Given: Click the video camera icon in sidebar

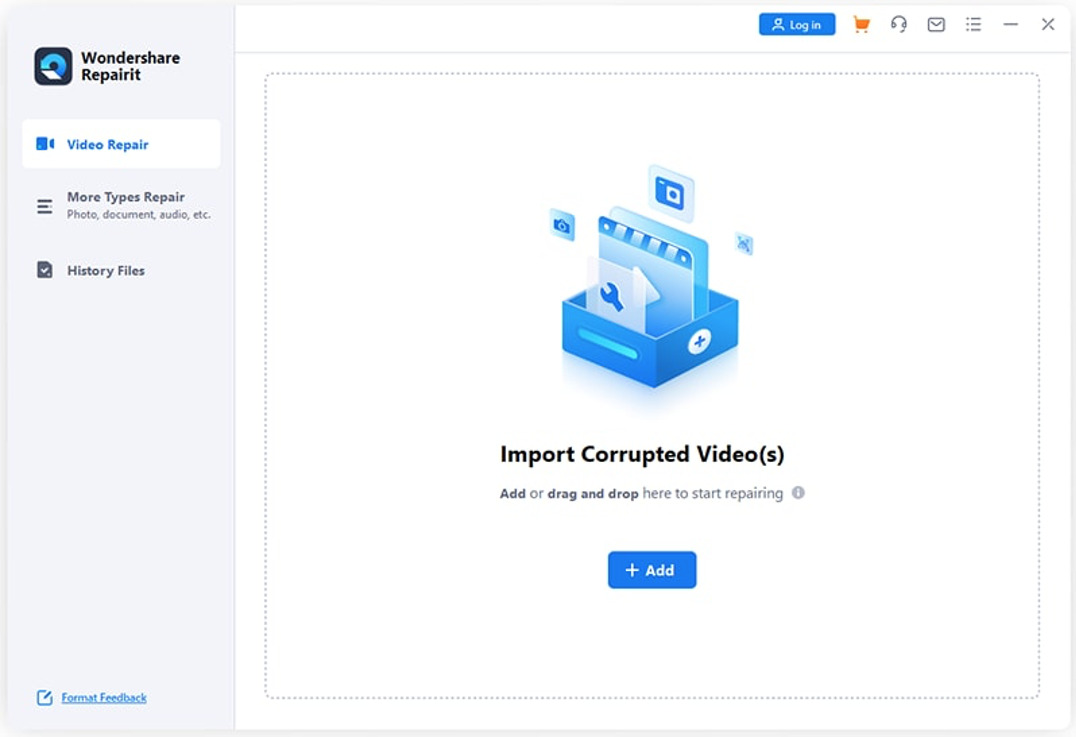Looking at the screenshot, I should pyautogui.click(x=45, y=144).
